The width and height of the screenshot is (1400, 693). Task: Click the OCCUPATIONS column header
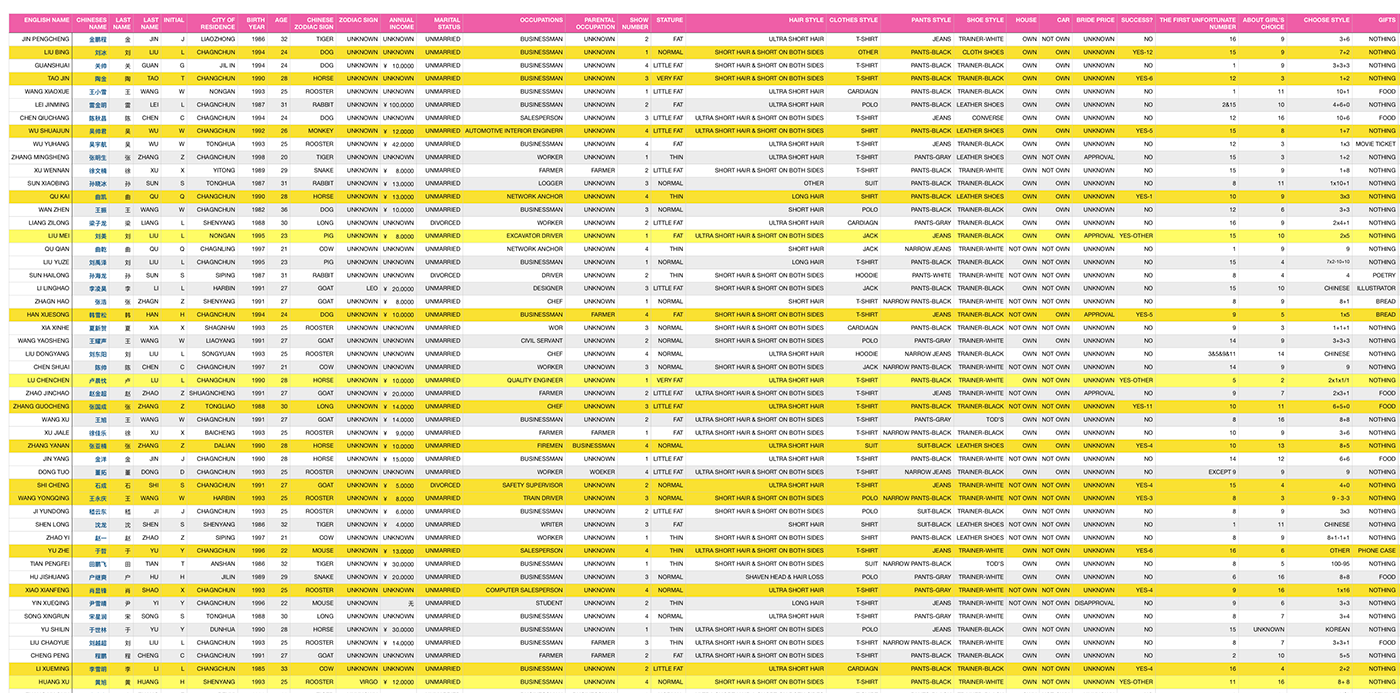click(541, 19)
